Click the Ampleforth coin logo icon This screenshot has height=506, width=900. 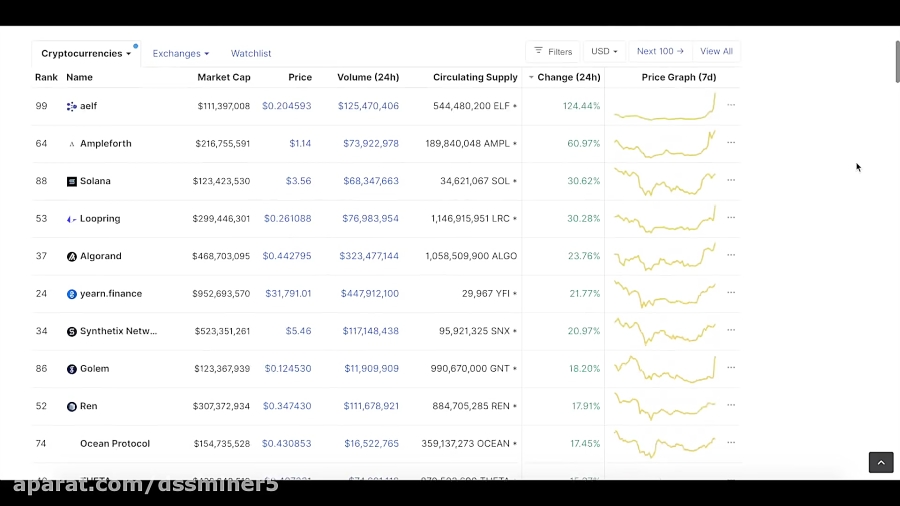(x=72, y=144)
